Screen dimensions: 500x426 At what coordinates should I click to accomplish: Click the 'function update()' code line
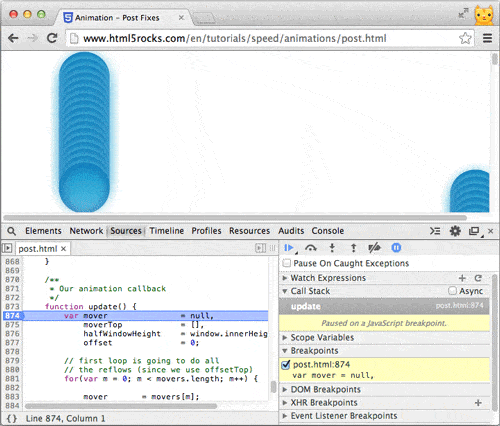[x=91, y=306]
